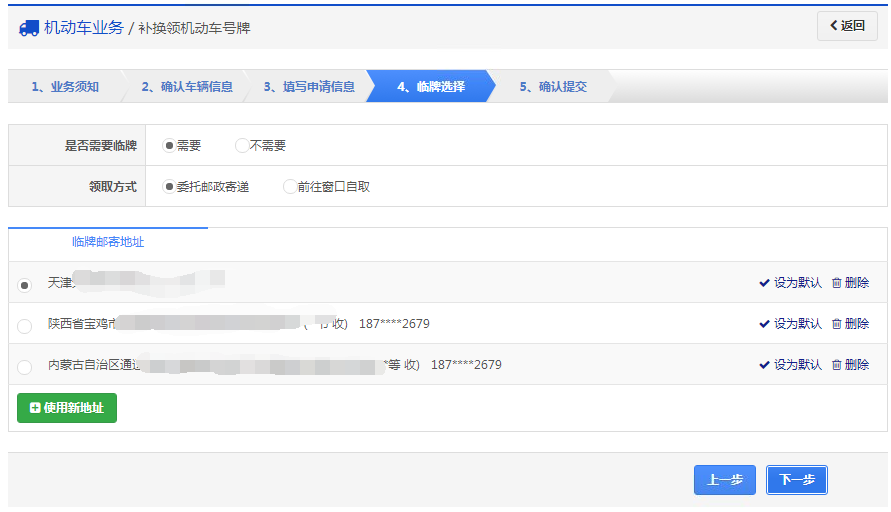Choose 前往窗口自取 pickup option
Screen dimensions: 891x512
click(x=290, y=187)
